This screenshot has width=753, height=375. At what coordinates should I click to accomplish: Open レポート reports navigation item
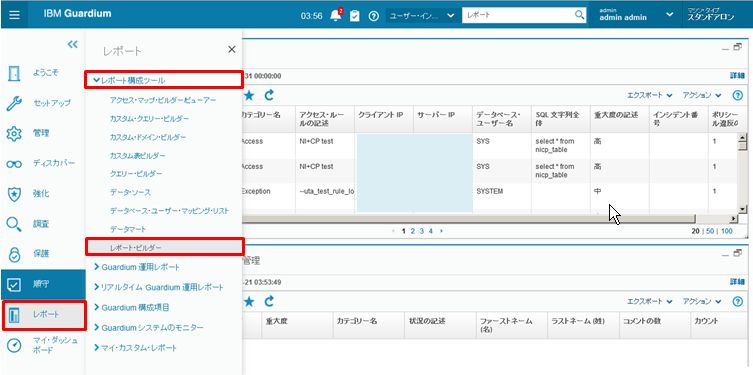click(44, 315)
